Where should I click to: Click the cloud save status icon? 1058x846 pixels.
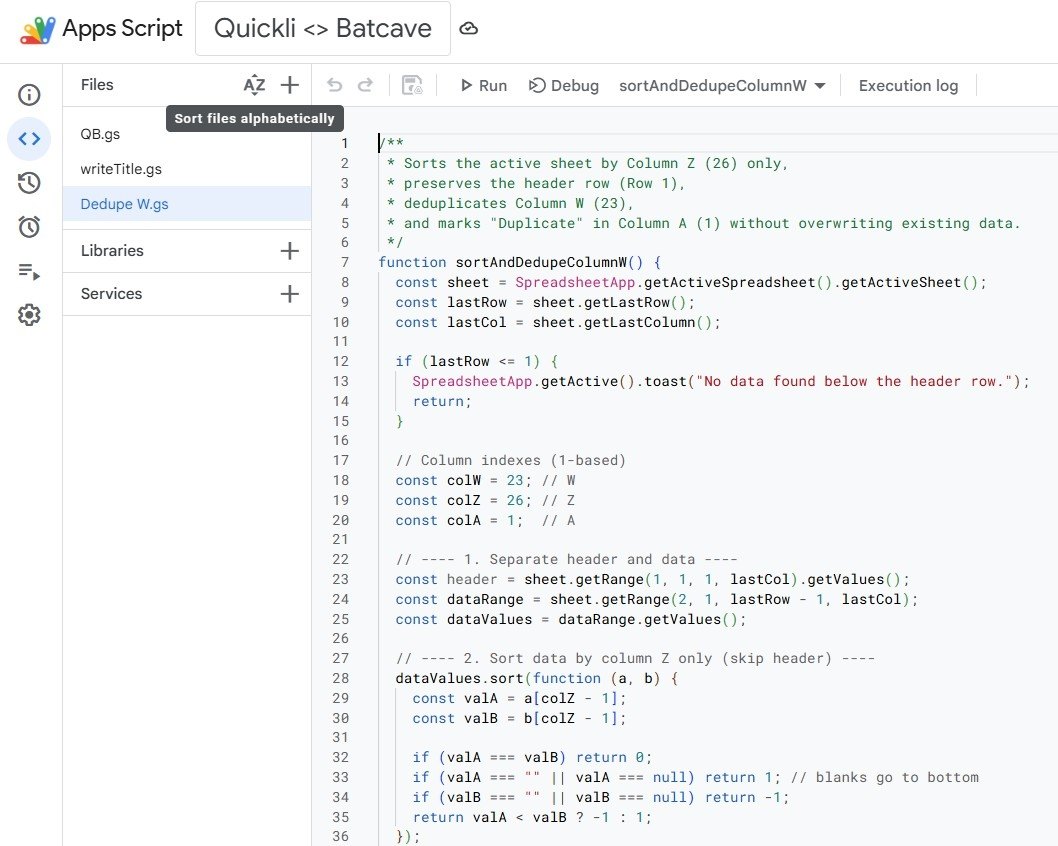(x=468, y=29)
